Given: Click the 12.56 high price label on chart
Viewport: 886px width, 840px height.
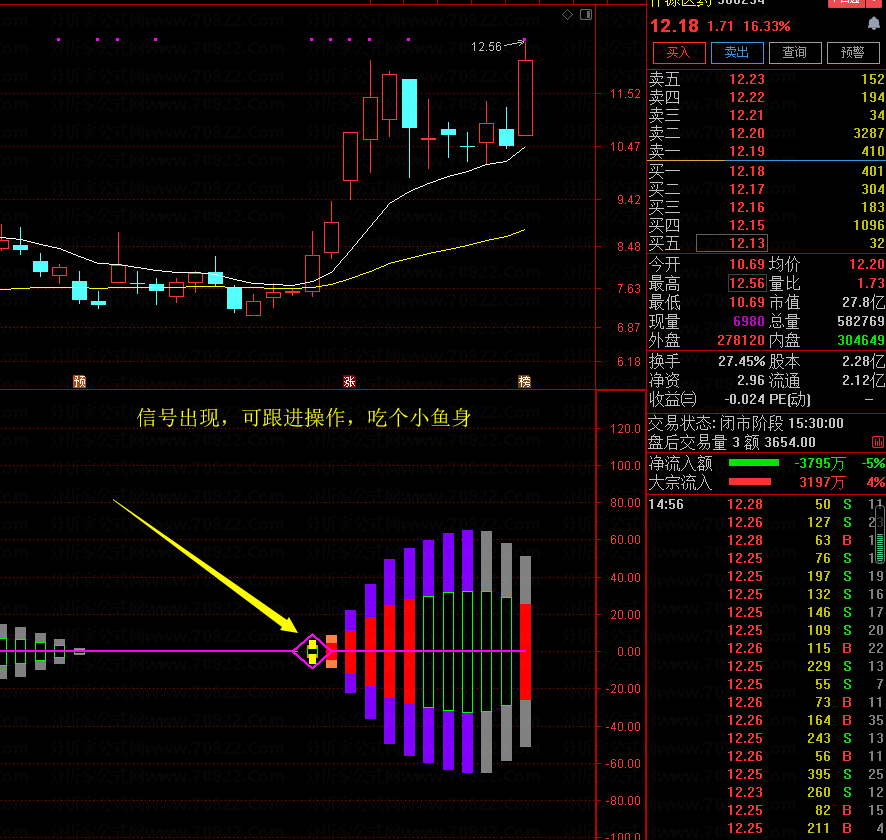Looking at the screenshot, I should click(486, 47).
